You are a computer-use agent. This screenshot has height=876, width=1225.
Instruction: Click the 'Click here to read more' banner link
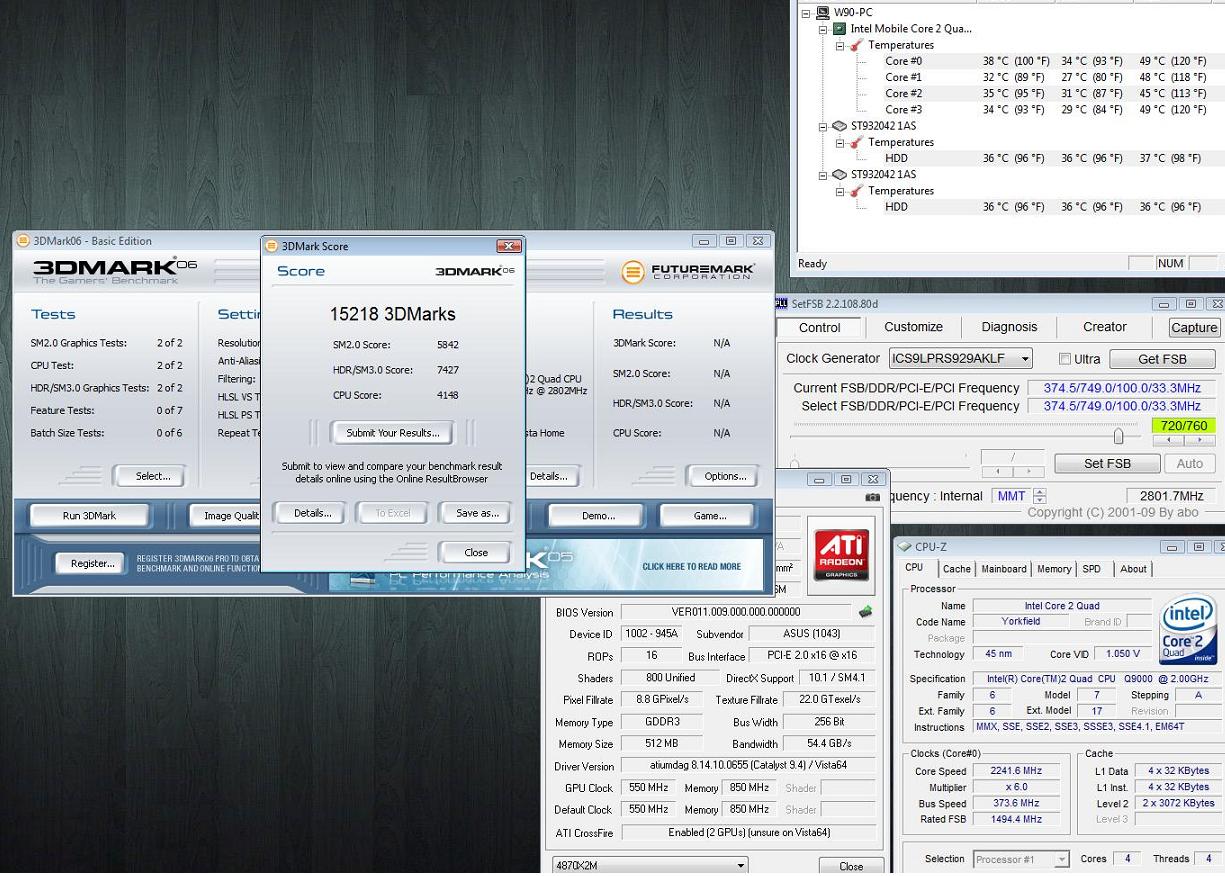[691, 566]
